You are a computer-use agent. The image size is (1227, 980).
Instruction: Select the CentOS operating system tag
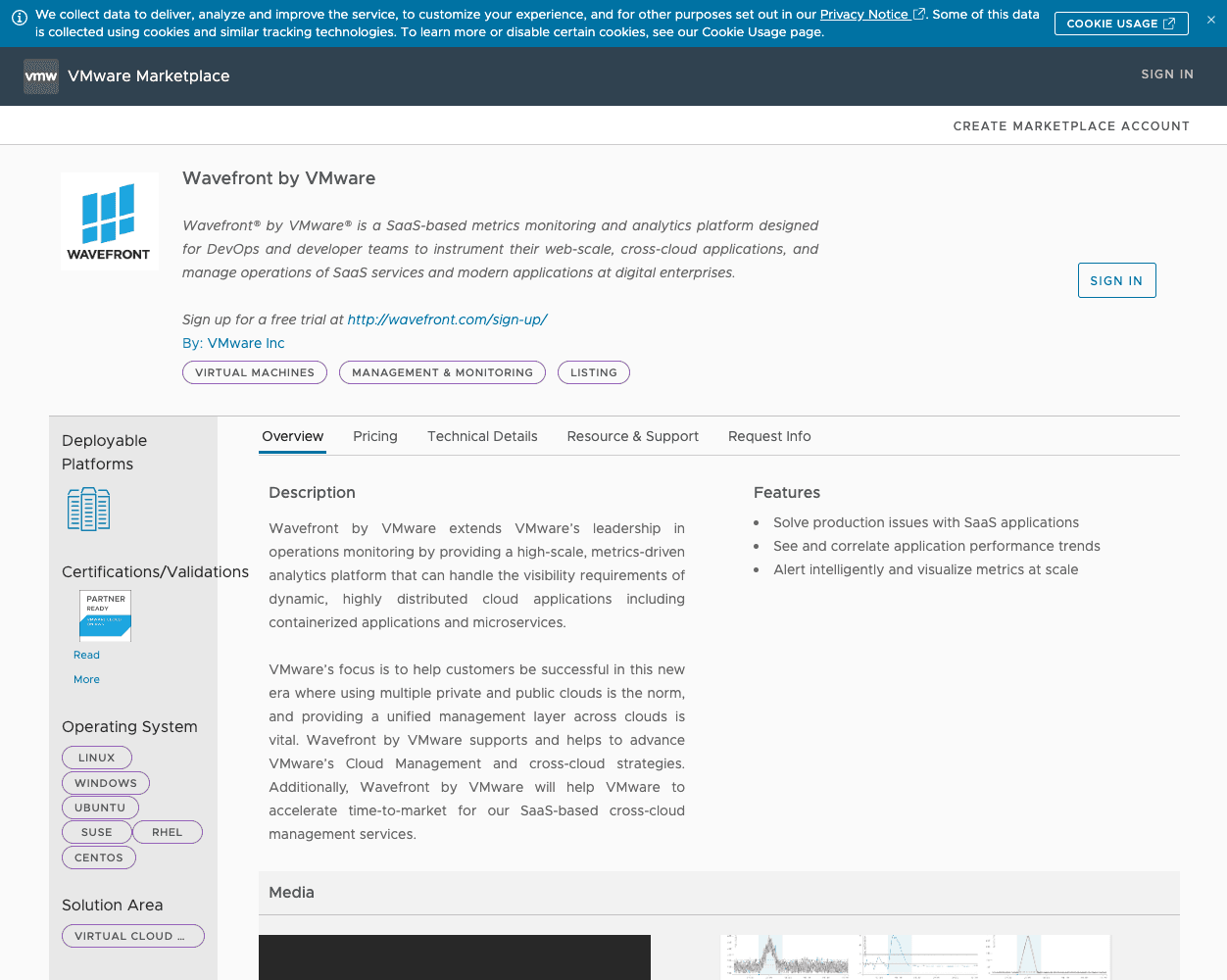coord(99,857)
